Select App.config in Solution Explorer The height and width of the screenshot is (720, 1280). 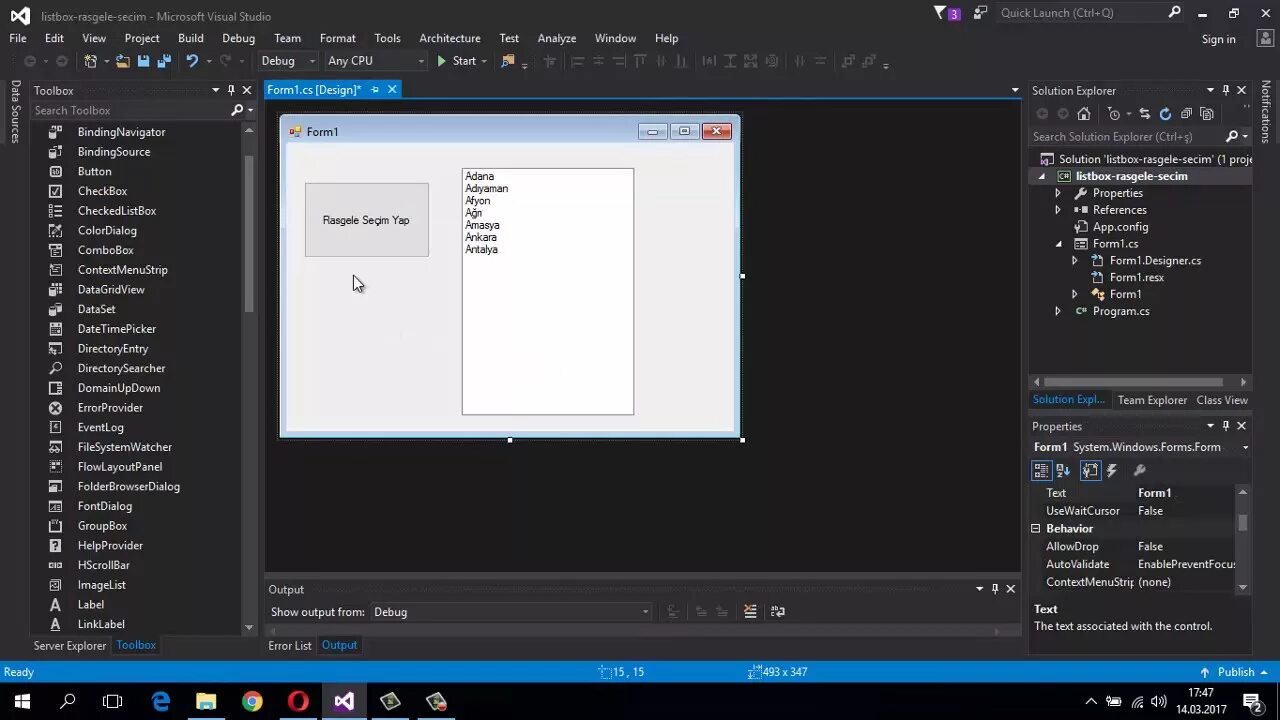(x=1120, y=227)
